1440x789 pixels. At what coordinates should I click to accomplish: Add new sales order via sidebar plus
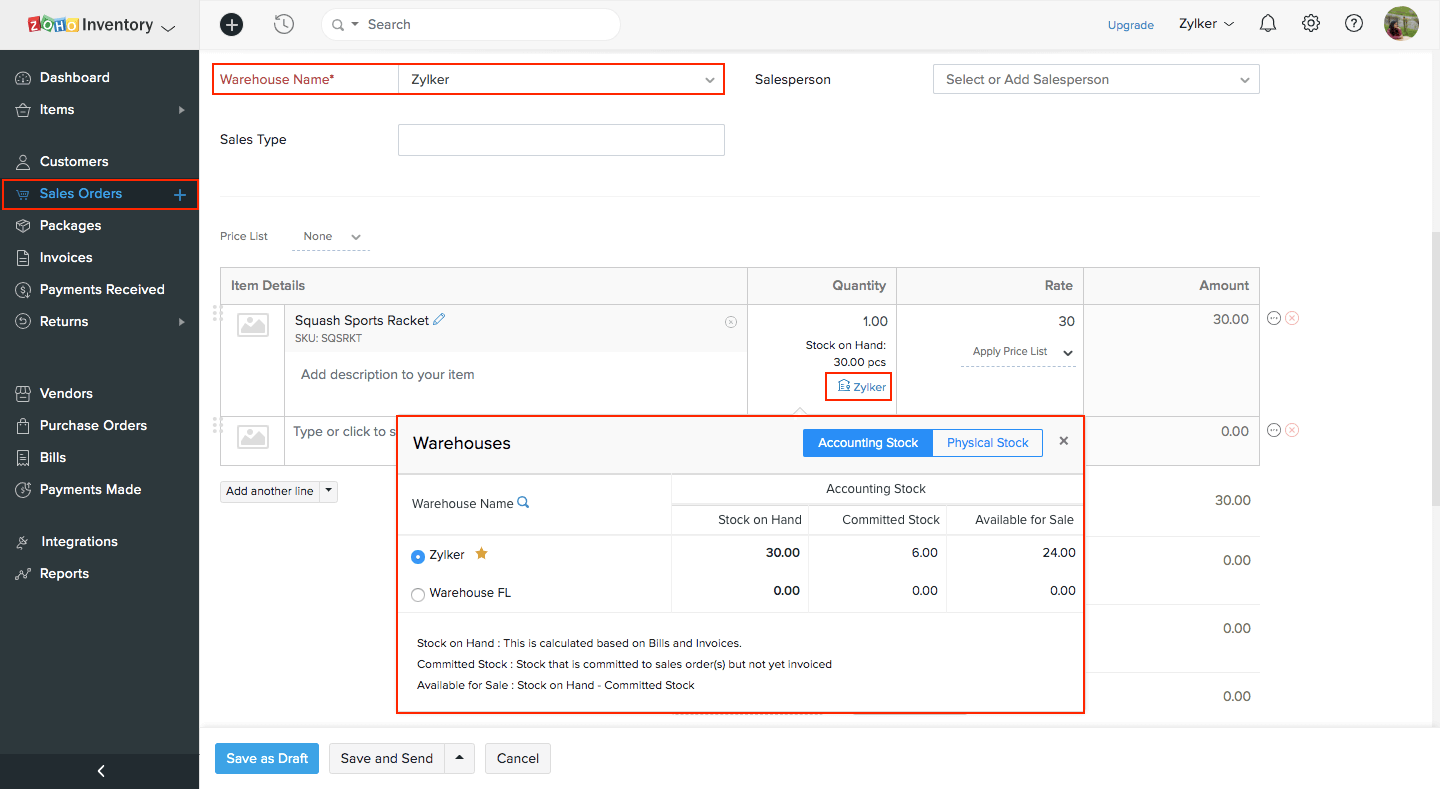click(180, 195)
